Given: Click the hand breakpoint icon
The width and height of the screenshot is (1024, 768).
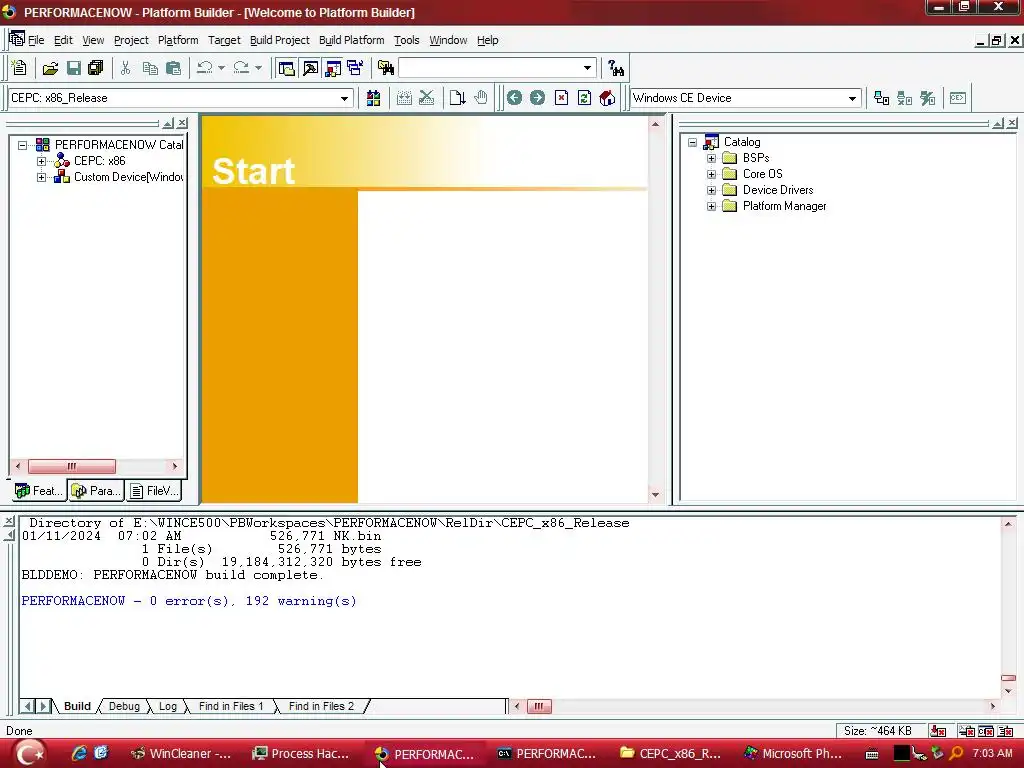Looking at the screenshot, I should click(481, 98).
